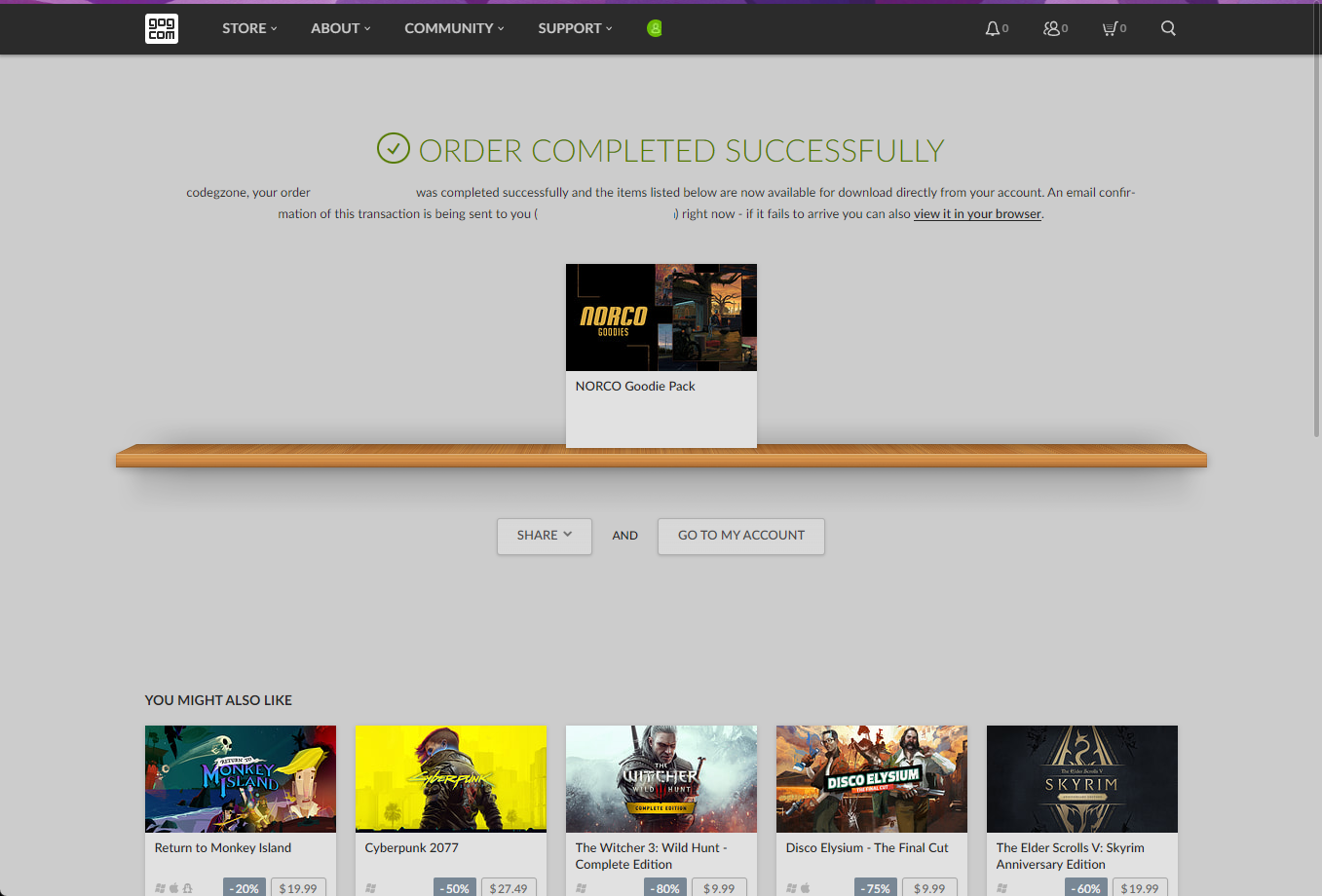Click Disco Elysium - The Final Cut title
1322x896 pixels.
(867, 848)
